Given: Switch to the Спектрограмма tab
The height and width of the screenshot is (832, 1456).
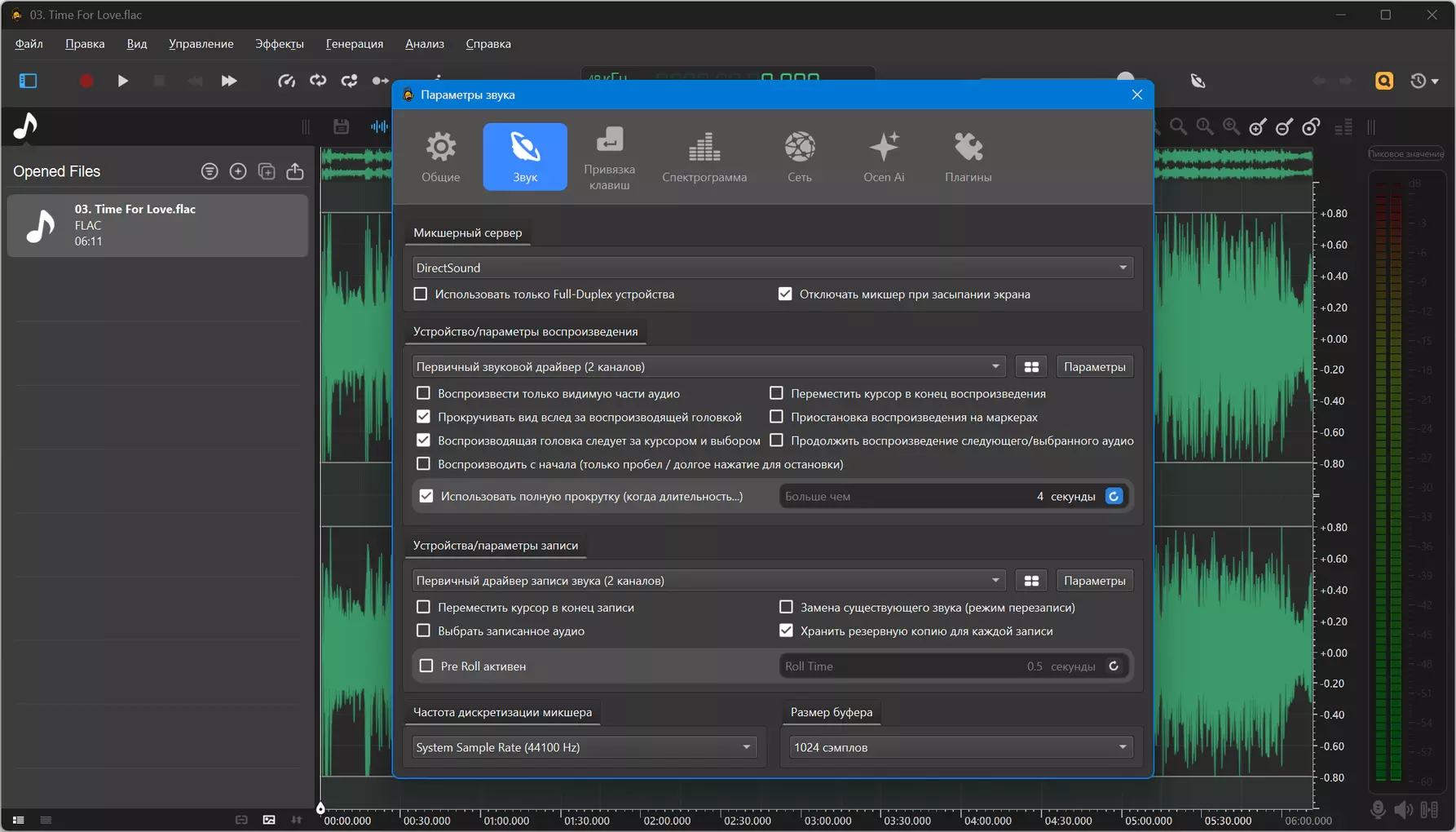Looking at the screenshot, I should click(704, 157).
